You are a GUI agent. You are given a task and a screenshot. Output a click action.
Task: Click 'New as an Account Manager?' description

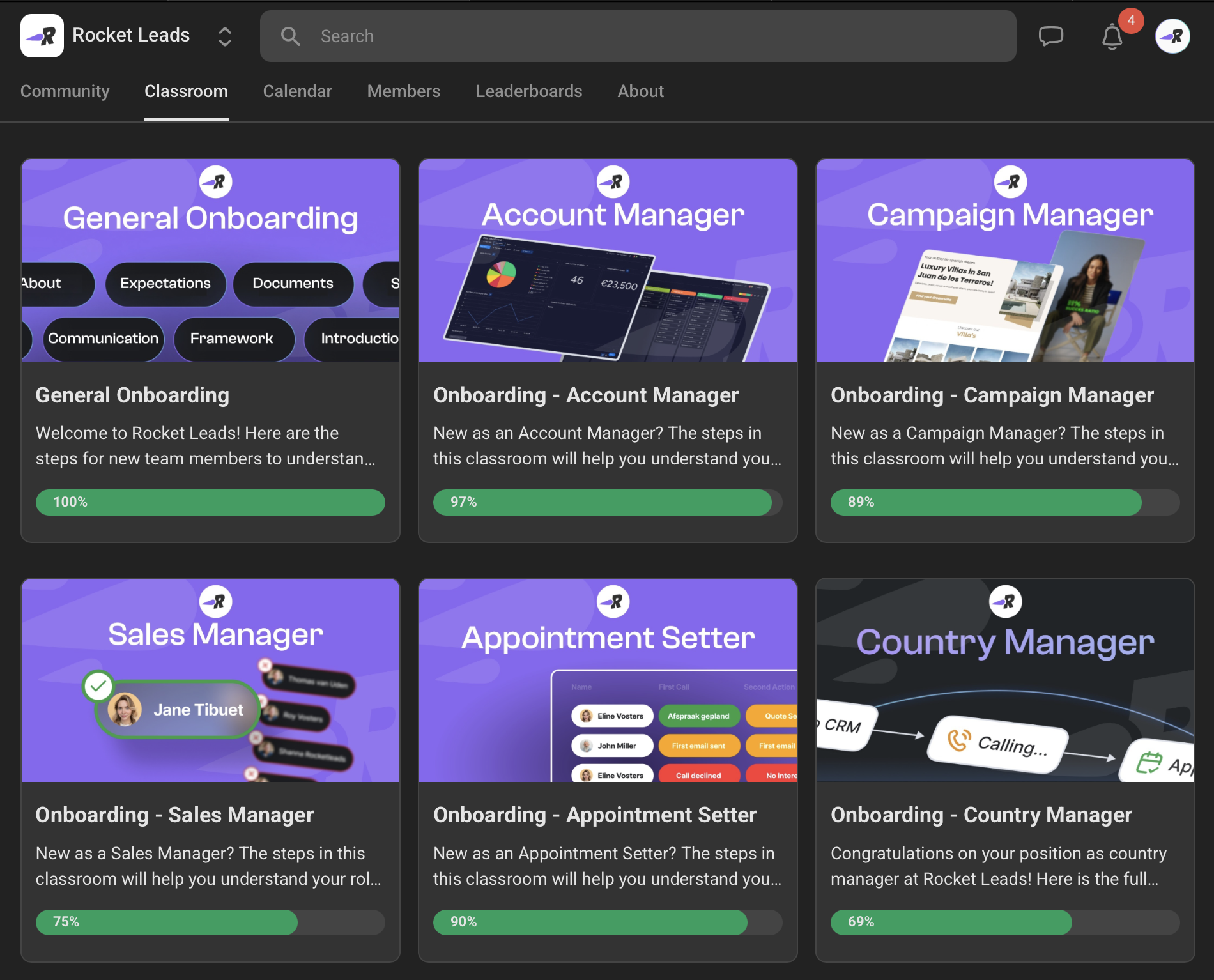tap(608, 446)
